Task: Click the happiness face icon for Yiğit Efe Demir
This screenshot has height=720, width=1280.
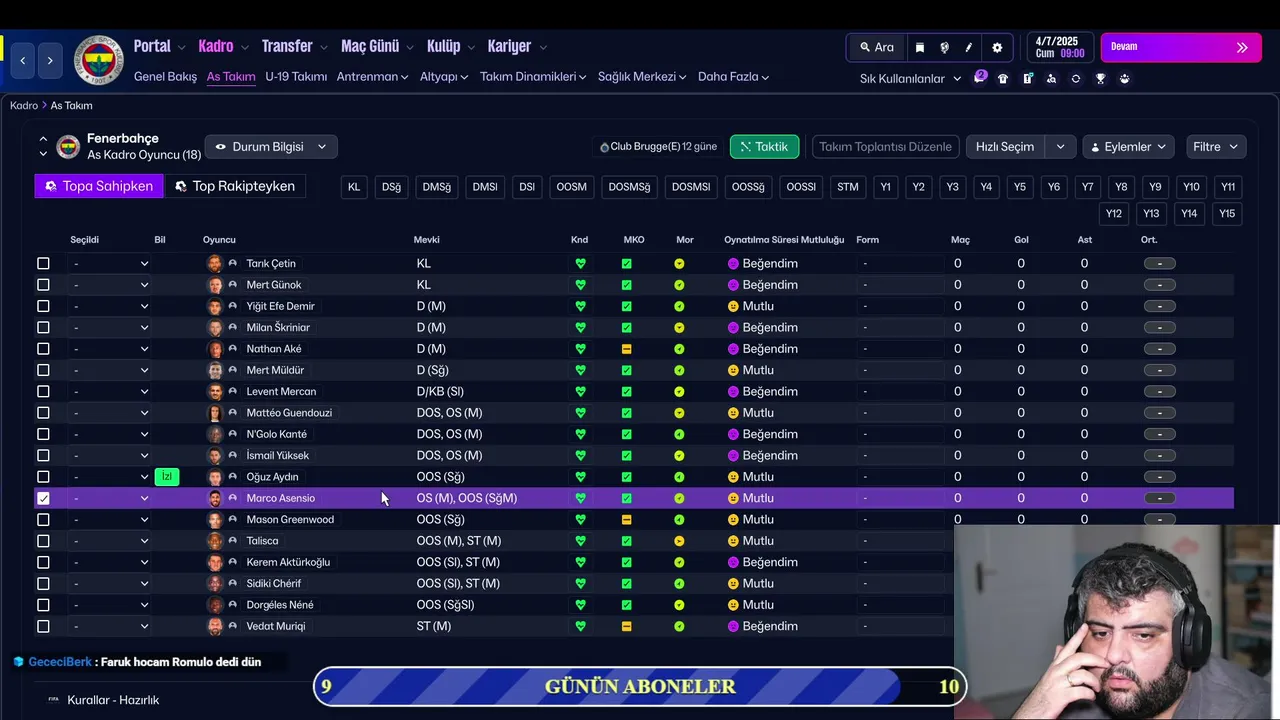Action: point(733,306)
